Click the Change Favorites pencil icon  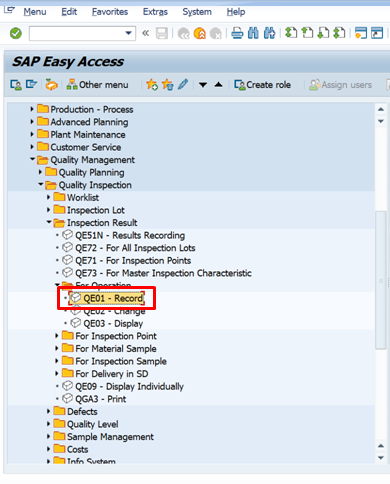pyautogui.click(x=183, y=84)
